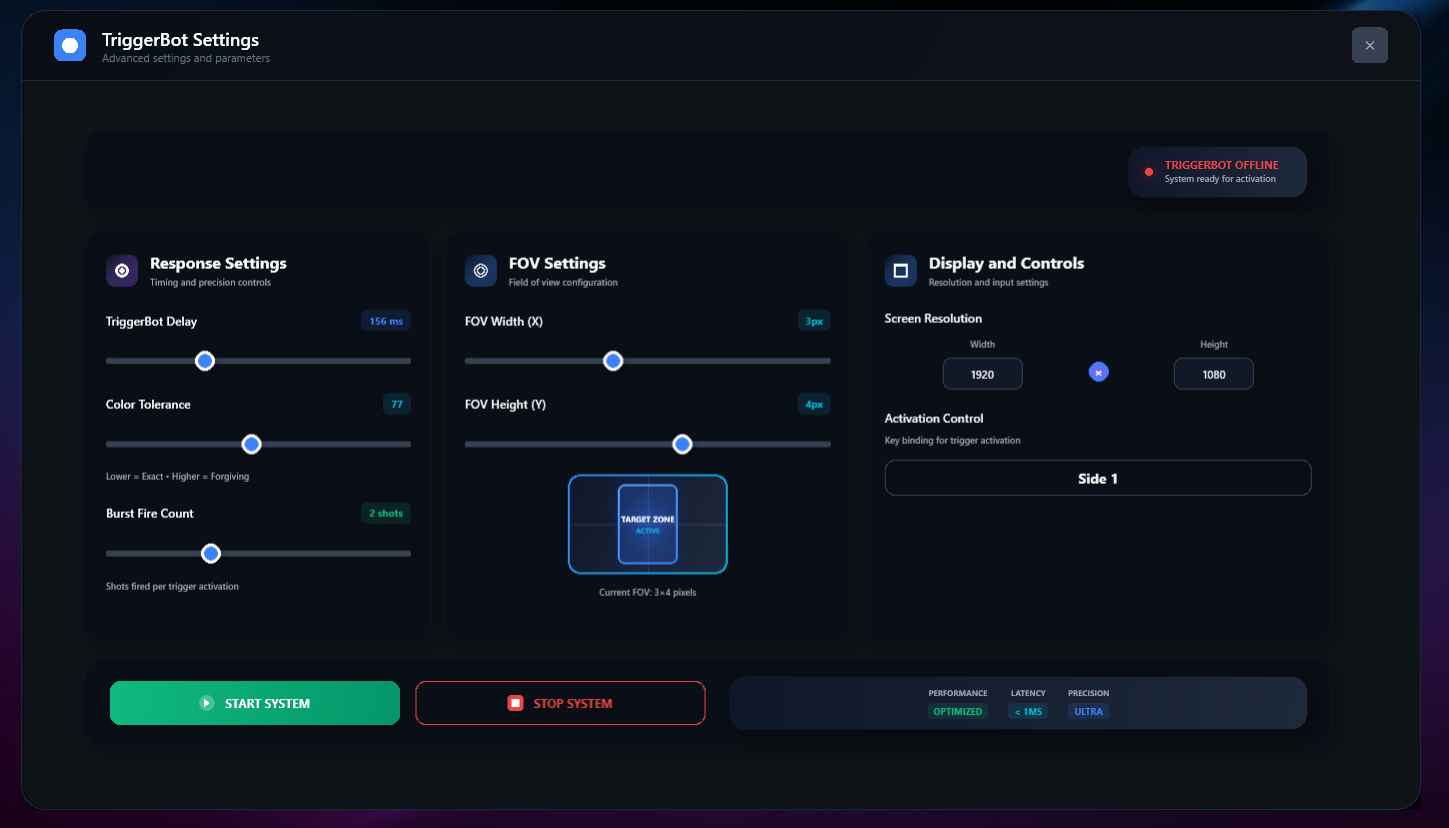This screenshot has height=828, width=1449.
Task: Click the play icon inside START SYSTEM
Action: (206, 703)
